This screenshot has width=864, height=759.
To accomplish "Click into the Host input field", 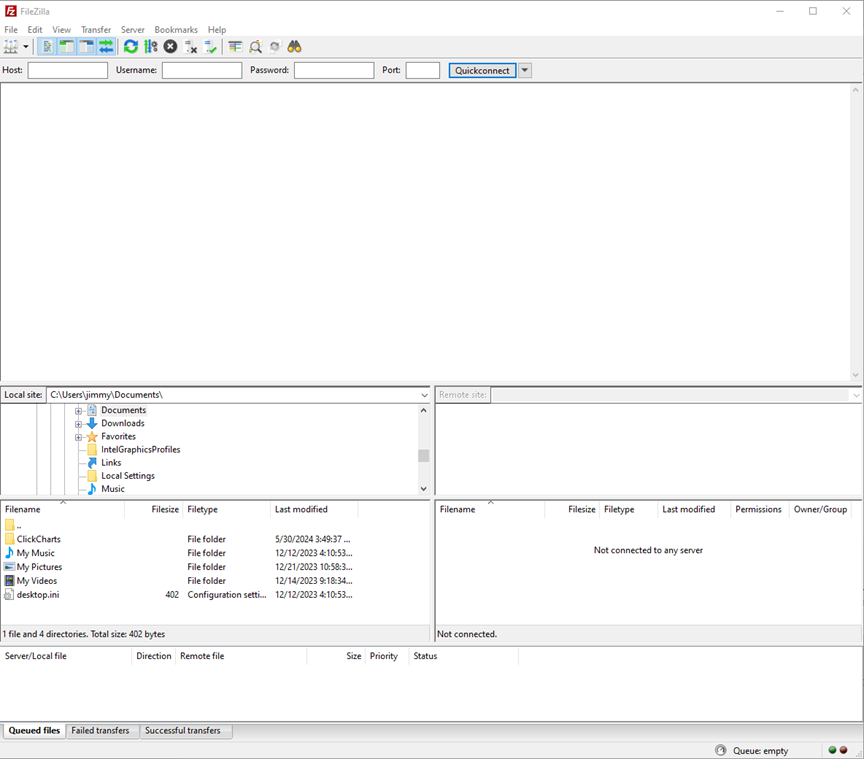I will pyautogui.click(x=68, y=71).
